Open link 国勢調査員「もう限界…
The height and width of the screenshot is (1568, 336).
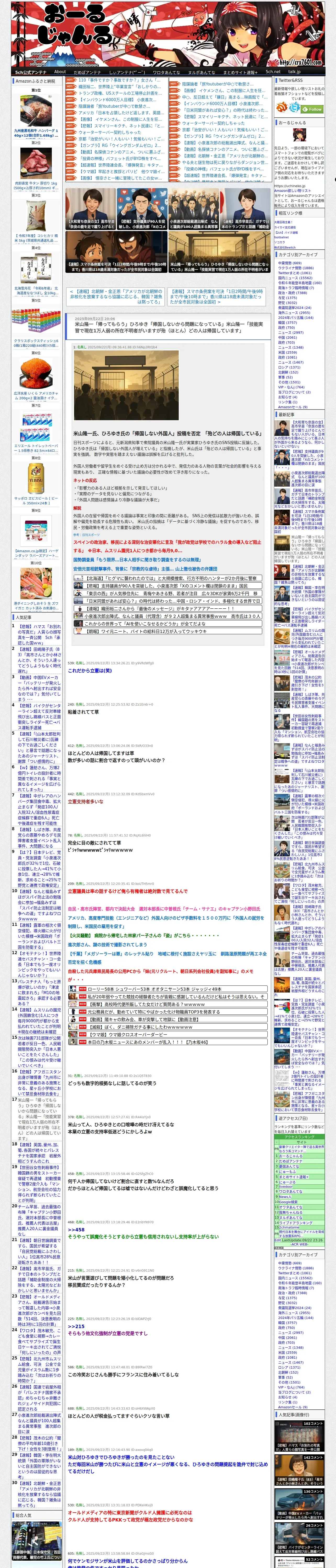[x=137, y=560]
